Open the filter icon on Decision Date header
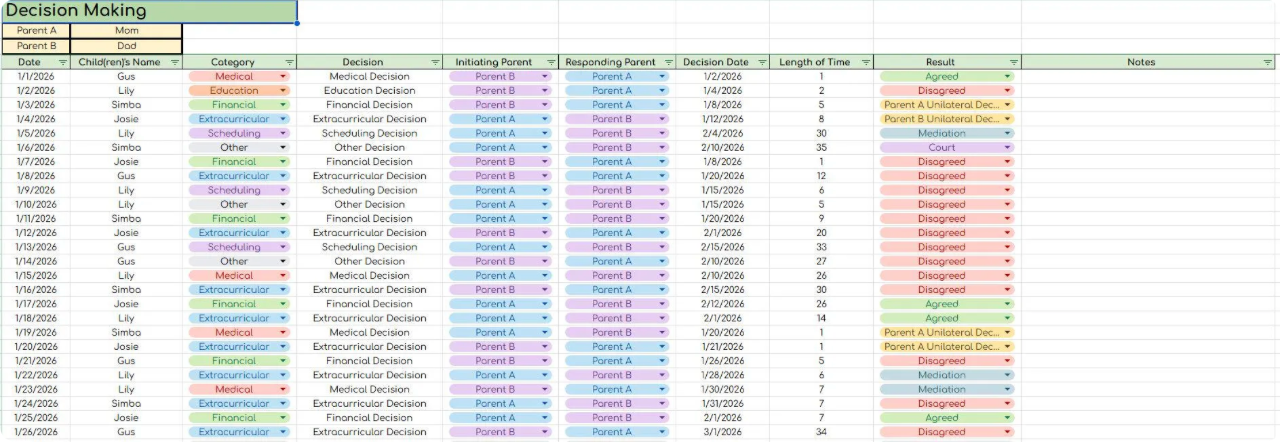The height and width of the screenshot is (446, 1284). (763, 62)
